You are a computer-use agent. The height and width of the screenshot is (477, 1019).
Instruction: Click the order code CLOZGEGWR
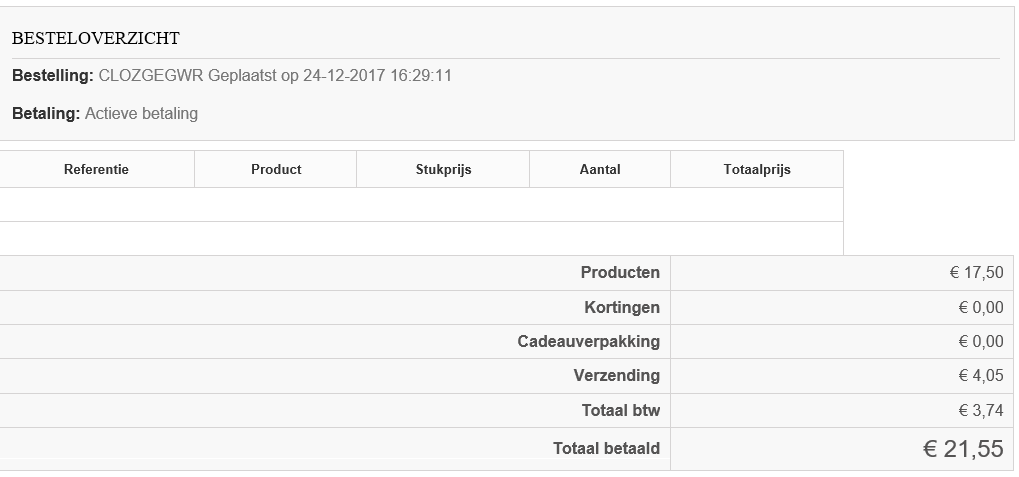(151, 75)
